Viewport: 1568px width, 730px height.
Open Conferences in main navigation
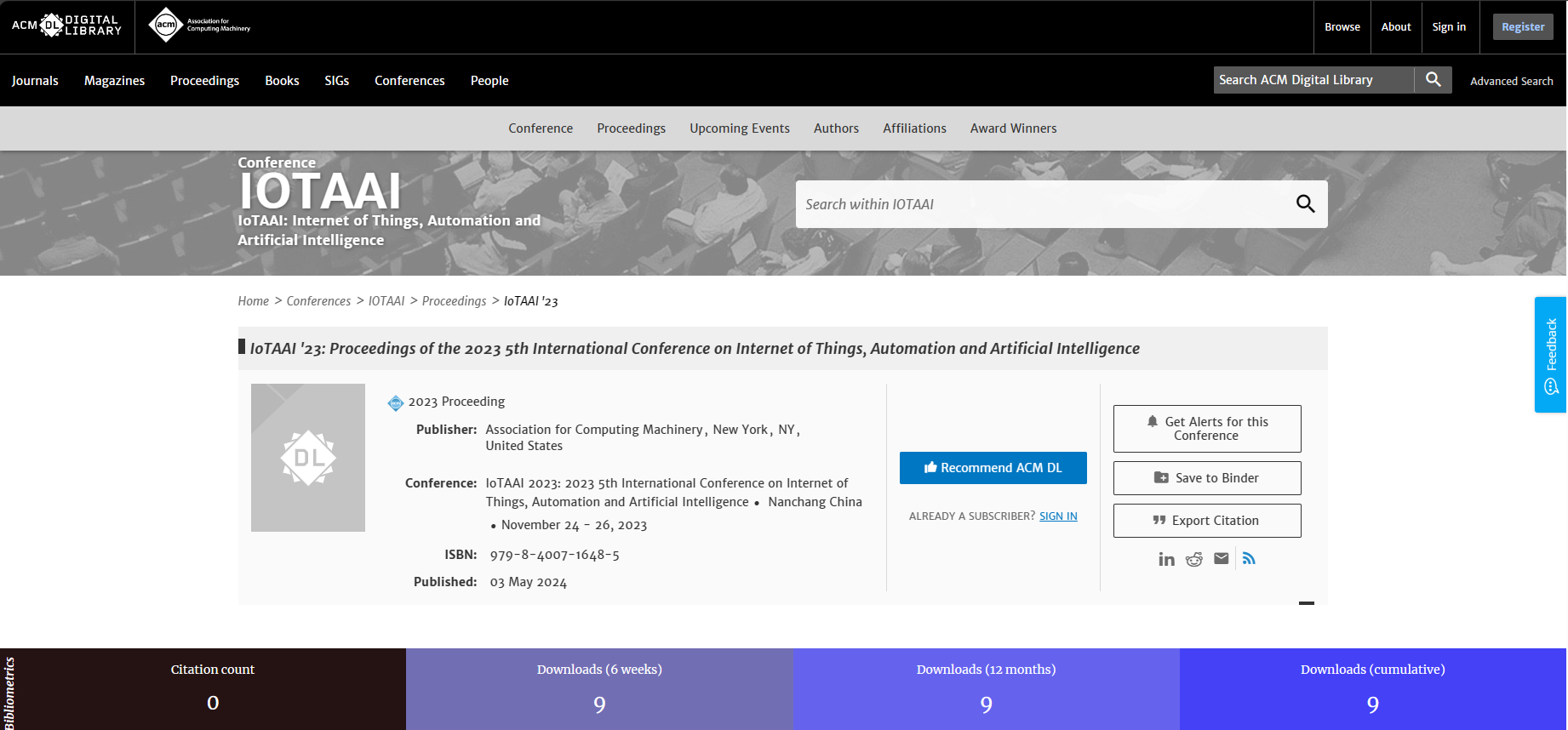(409, 81)
